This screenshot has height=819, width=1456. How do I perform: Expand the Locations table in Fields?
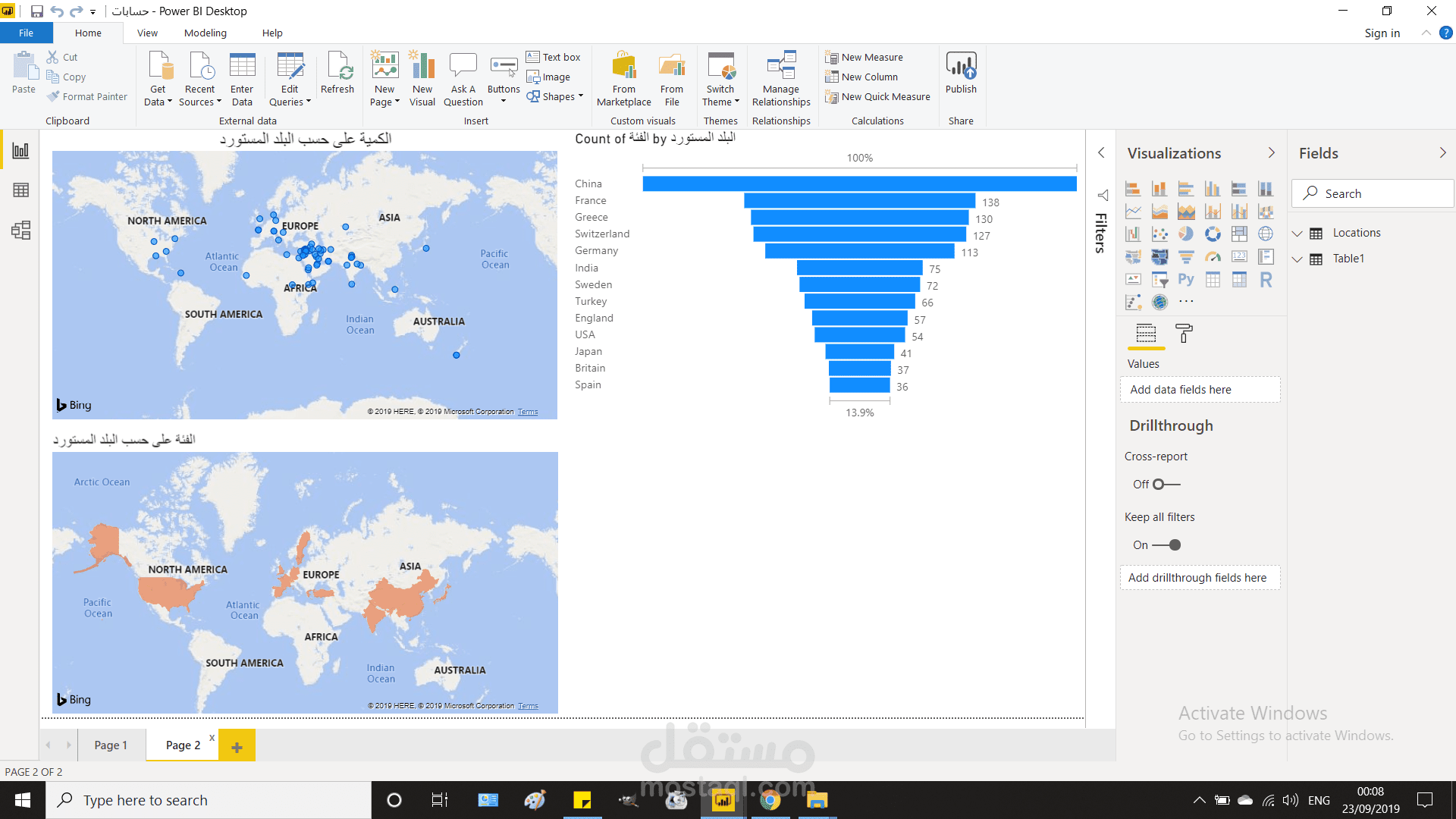point(1298,234)
